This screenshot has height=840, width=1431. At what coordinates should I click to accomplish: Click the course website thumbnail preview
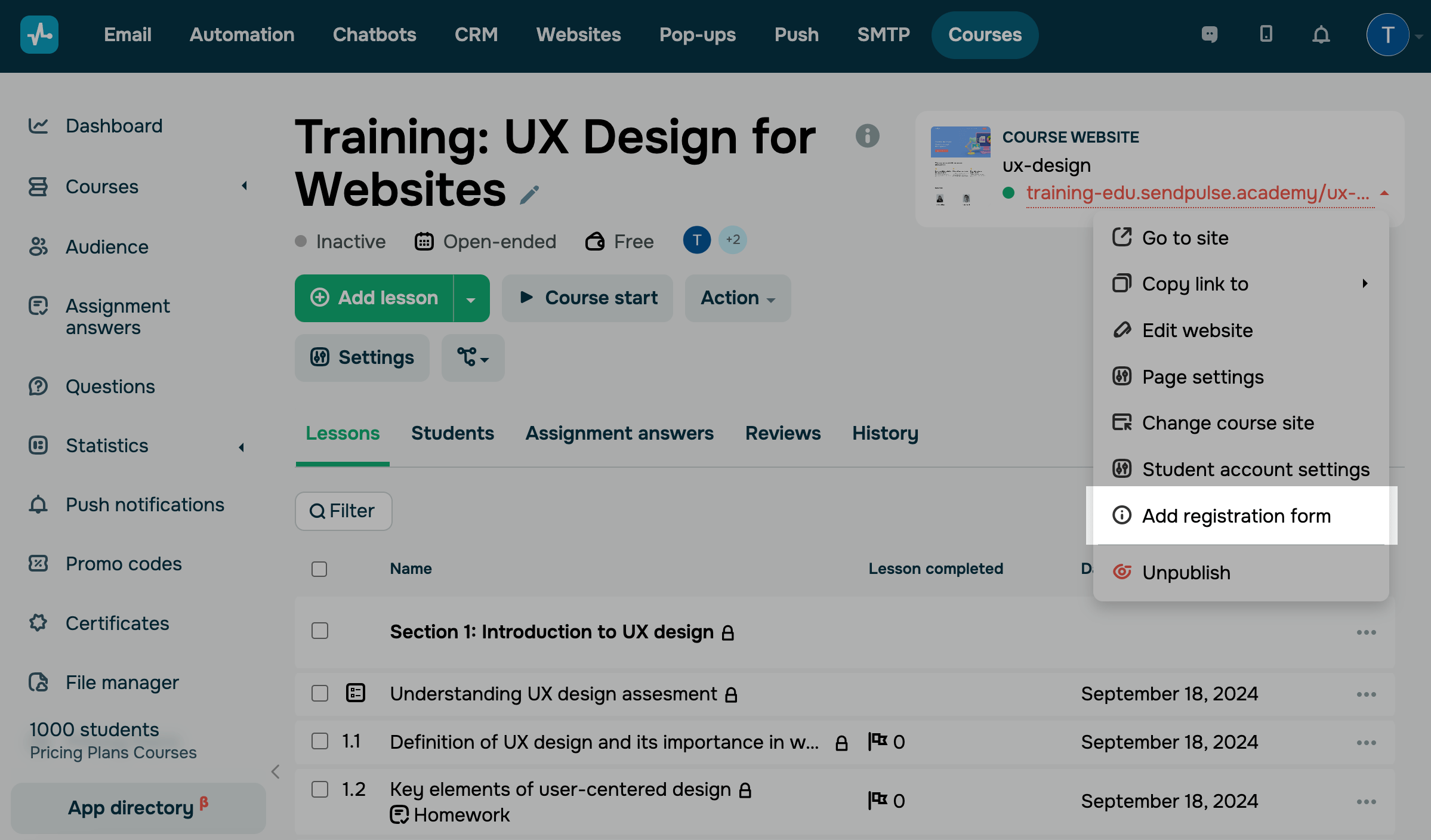[960, 165]
